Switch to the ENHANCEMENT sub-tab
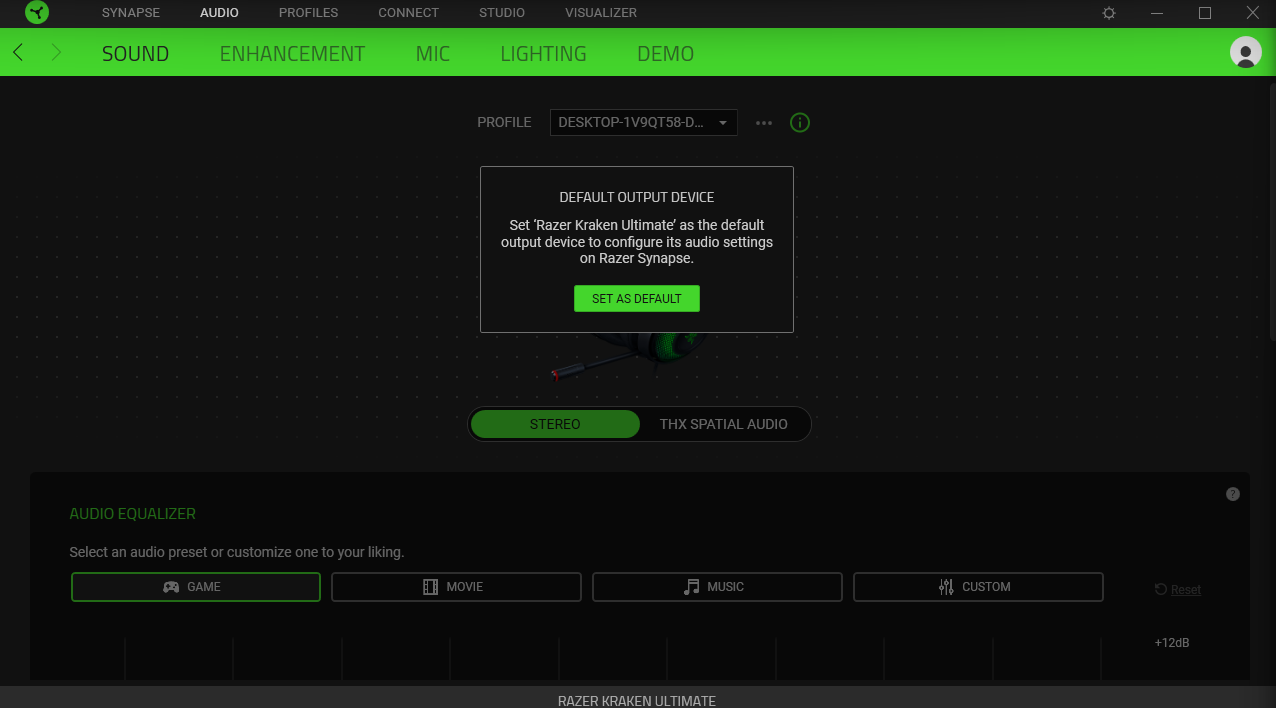The height and width of the screenshot is (708, 1276). 292,54
